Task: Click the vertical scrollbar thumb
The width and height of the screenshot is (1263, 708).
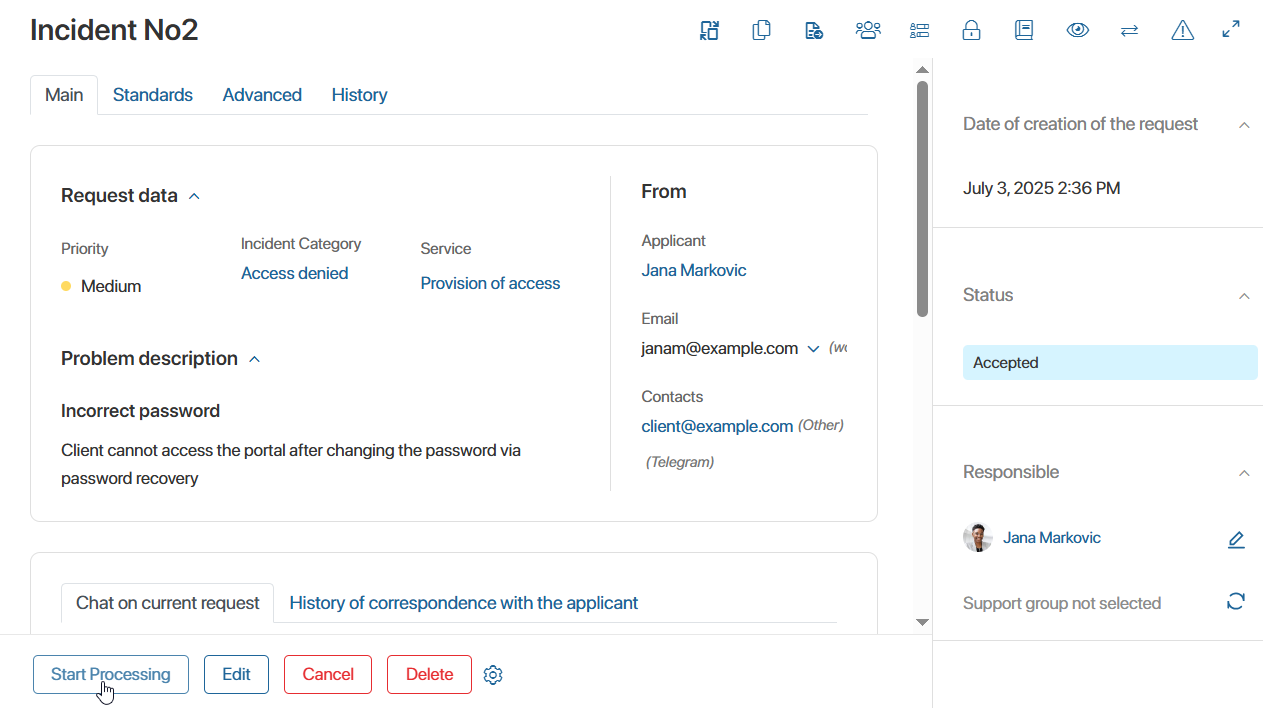Action: coord(922,199)
